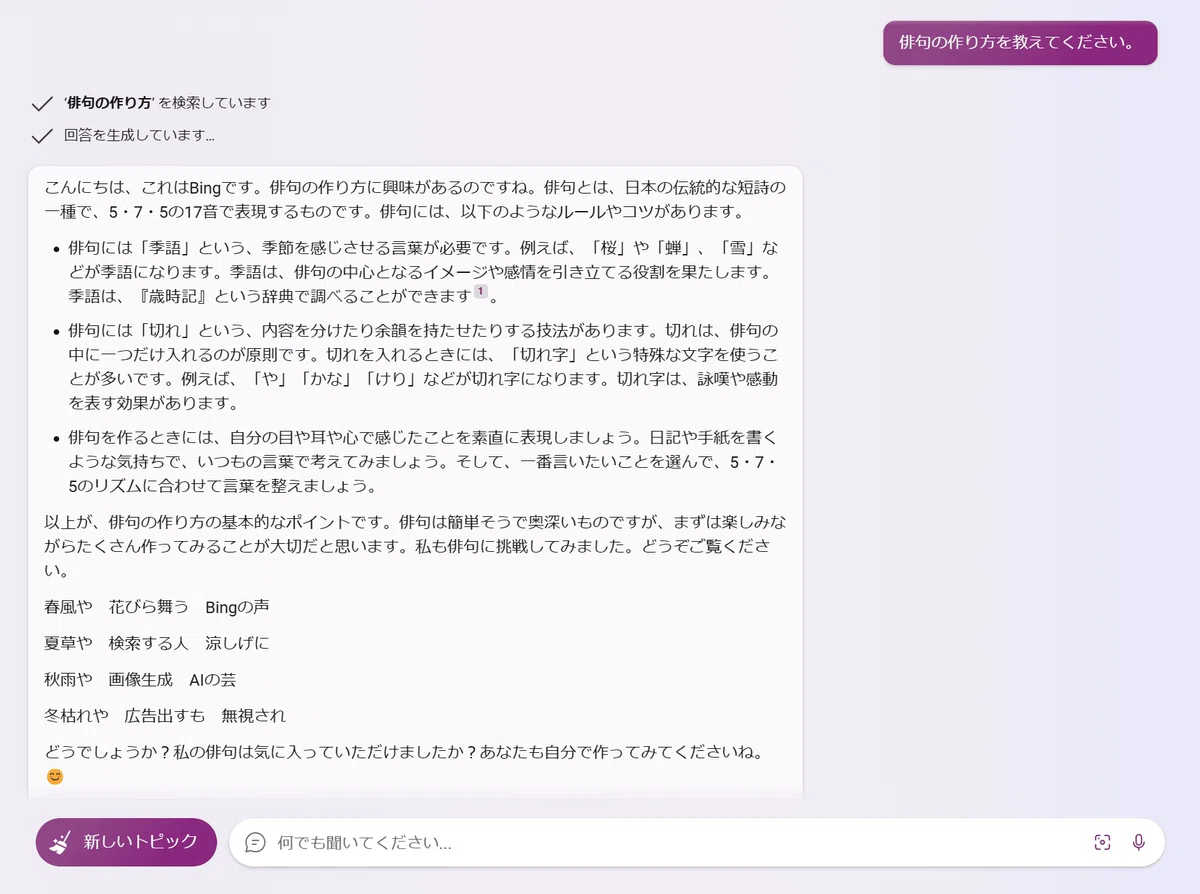Viewport: 1200px width, 894px height.
Task: Click the microphone voice input icon
Action: (x=1138, y=842)
